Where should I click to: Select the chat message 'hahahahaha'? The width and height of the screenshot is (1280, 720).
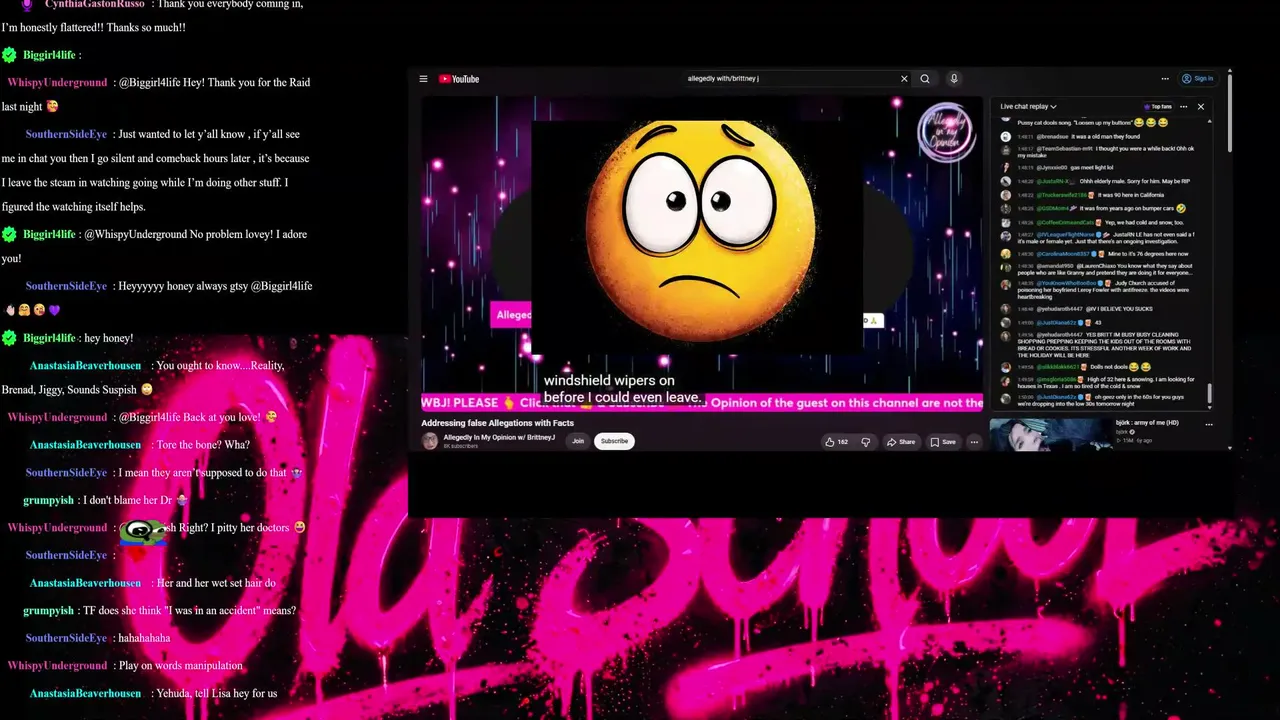[144, 638]
